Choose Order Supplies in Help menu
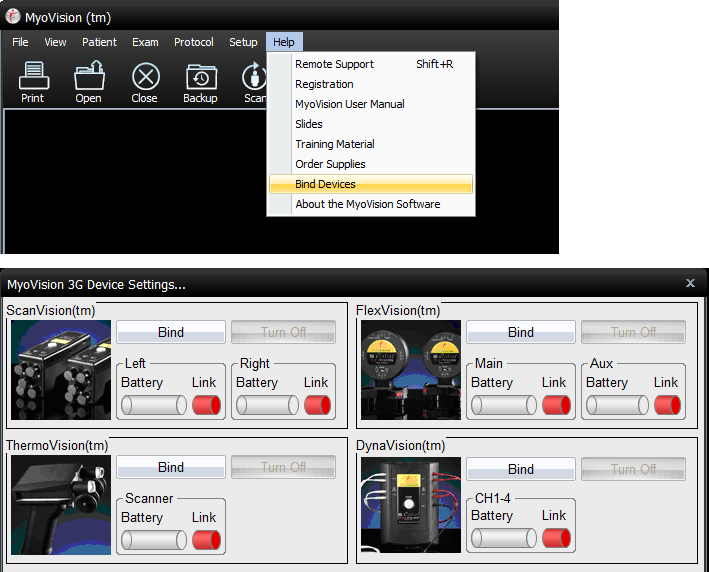This screenshot has height=572, width=709. [x=371, y=164]
